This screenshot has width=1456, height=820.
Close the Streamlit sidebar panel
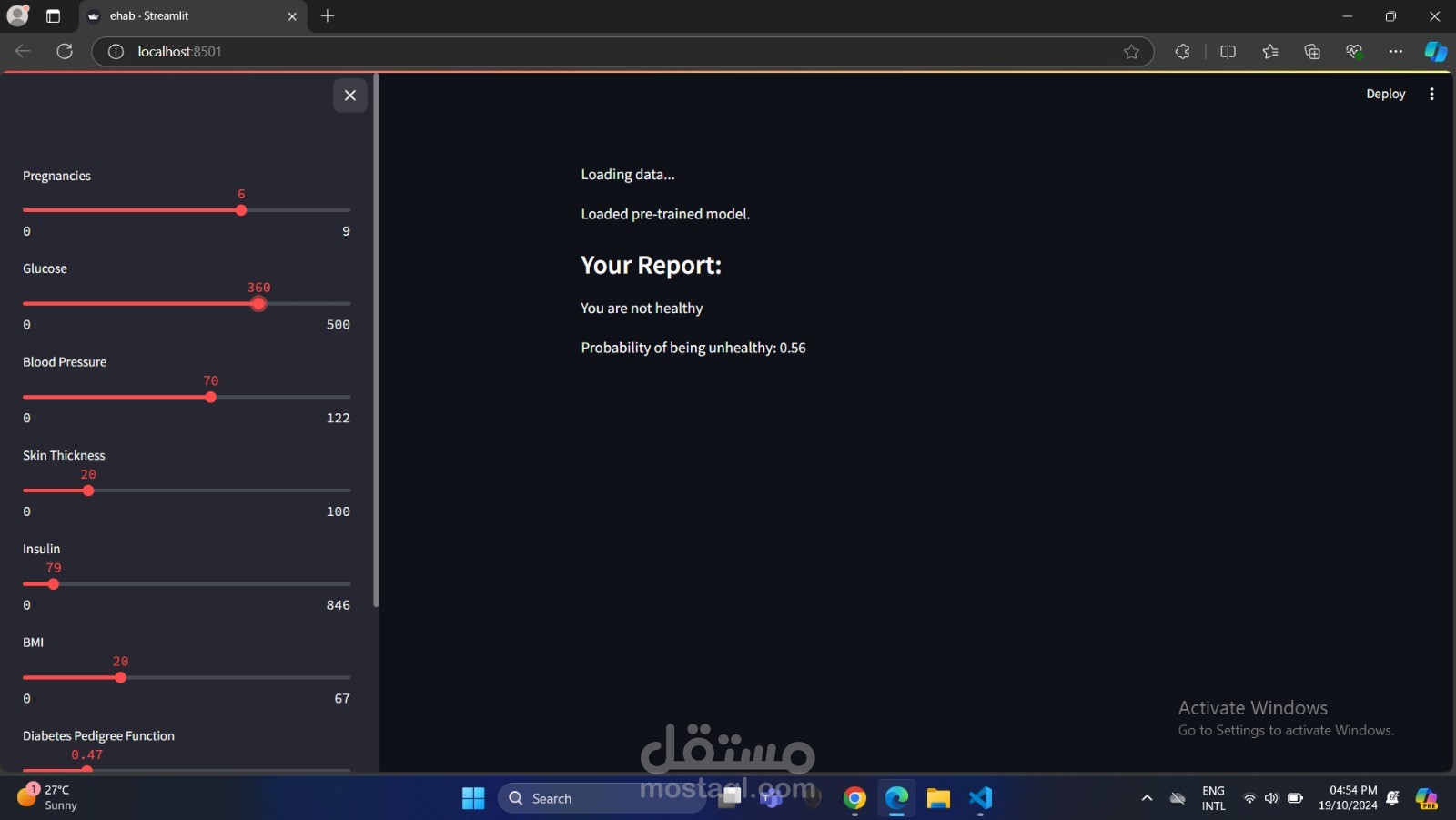(350, 96)
